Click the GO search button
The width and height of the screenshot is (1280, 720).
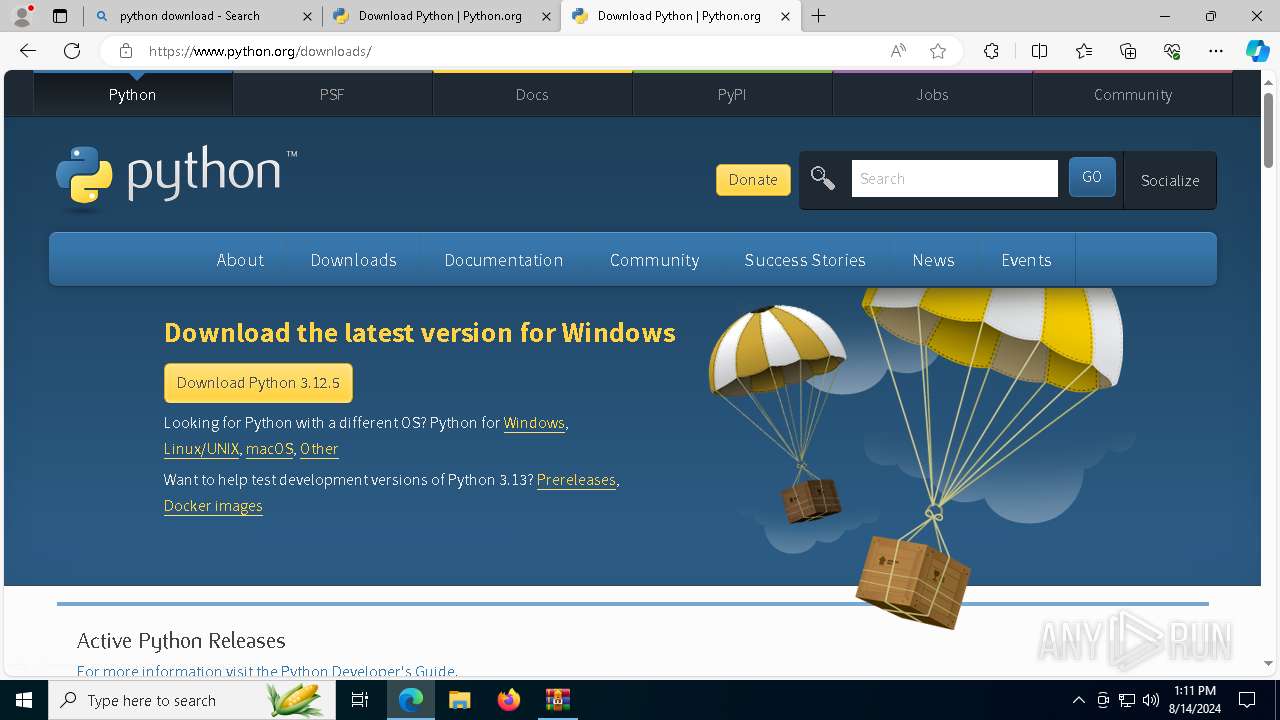pos(1092,177)
